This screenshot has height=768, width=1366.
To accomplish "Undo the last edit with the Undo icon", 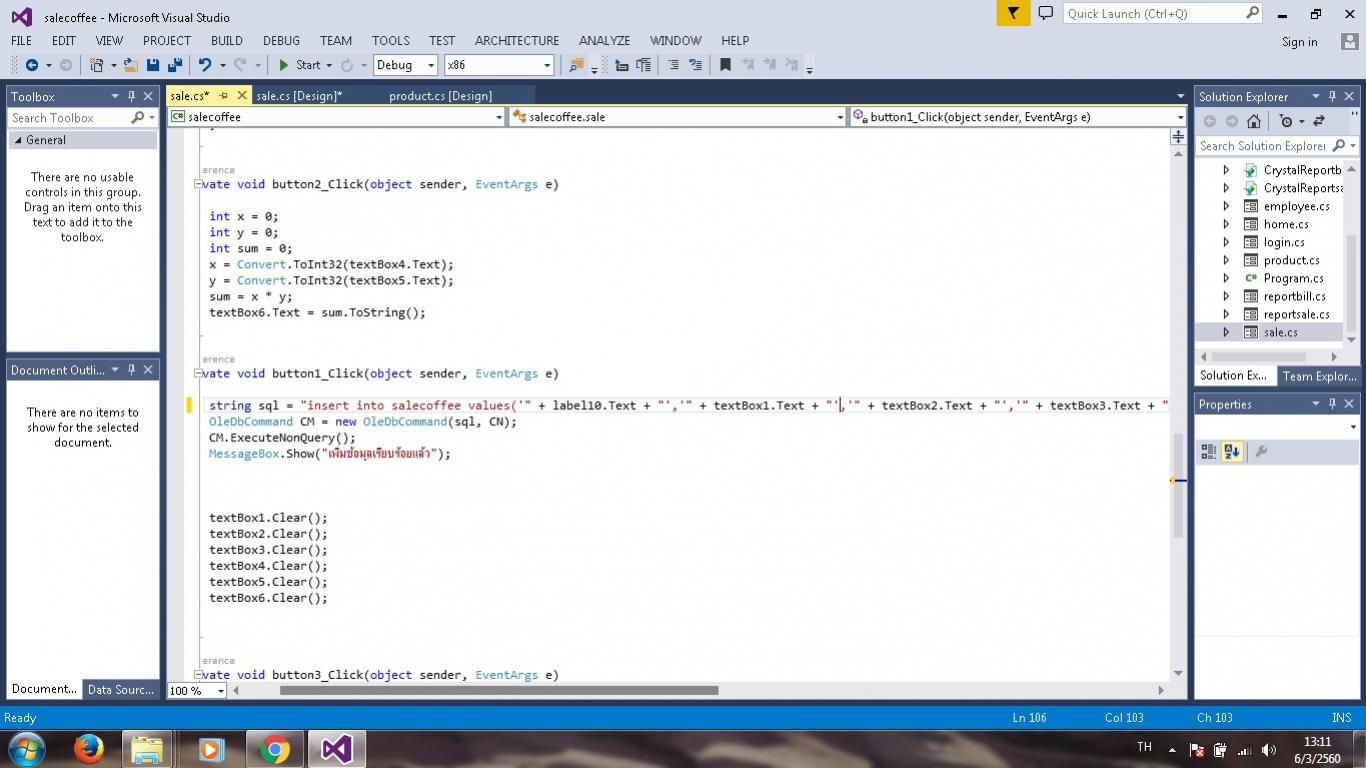I will coord(205,65).
